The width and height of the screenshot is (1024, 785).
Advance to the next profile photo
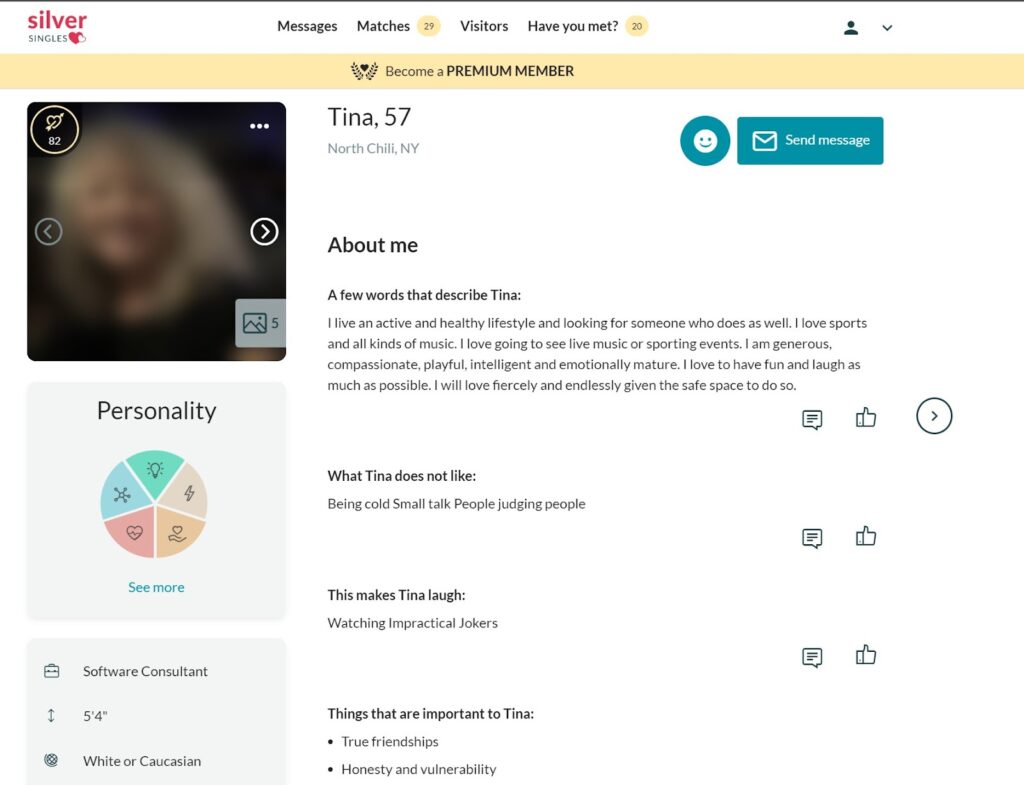coord(264,231)
